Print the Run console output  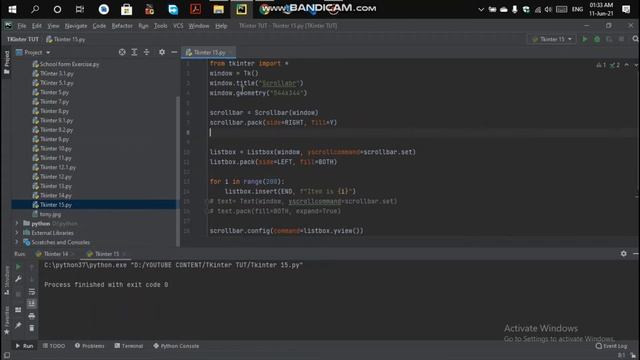point(32,316)
